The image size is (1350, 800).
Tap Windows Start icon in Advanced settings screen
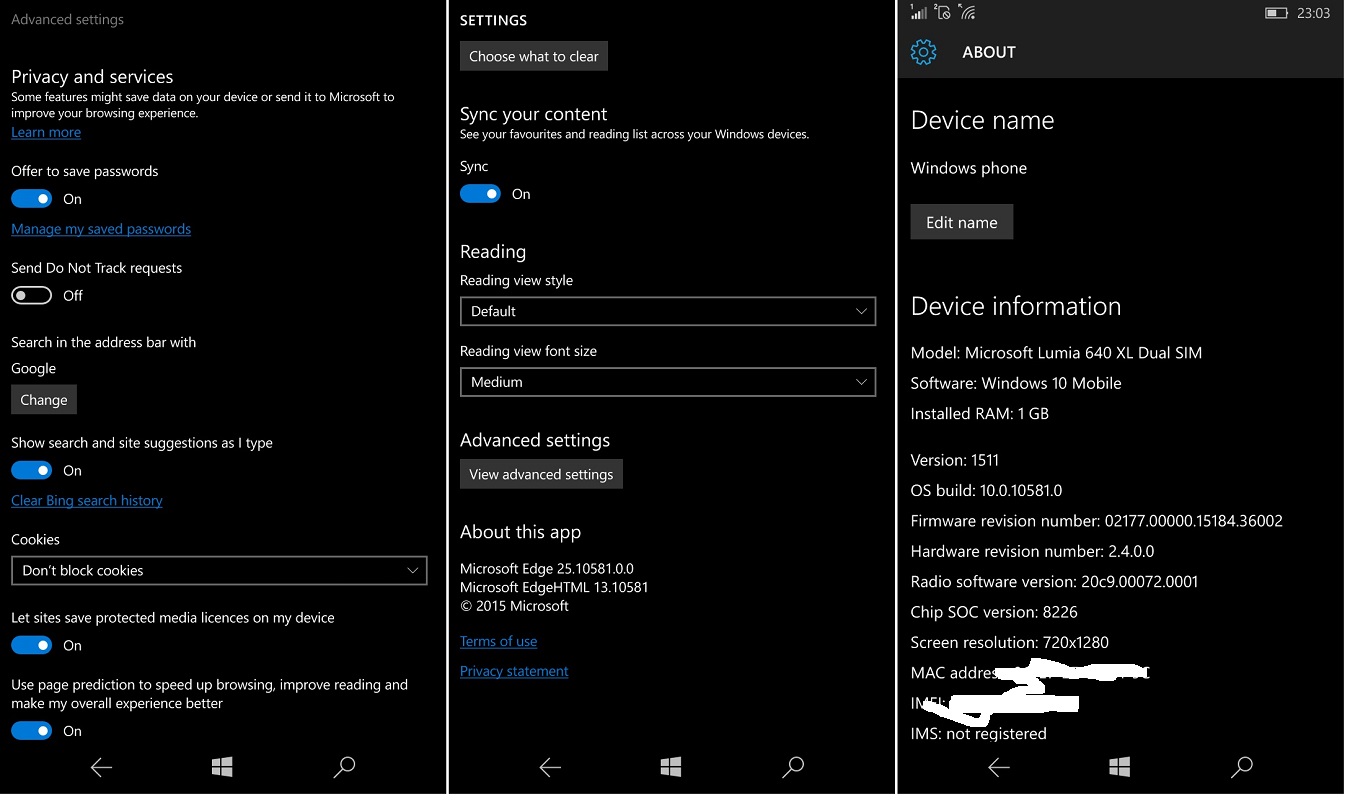click(x=222, y=767)
